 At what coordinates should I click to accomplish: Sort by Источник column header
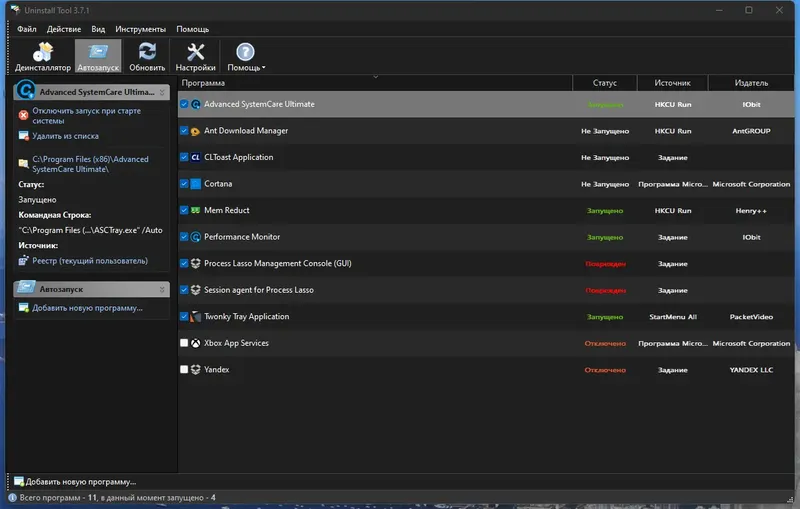672,83
